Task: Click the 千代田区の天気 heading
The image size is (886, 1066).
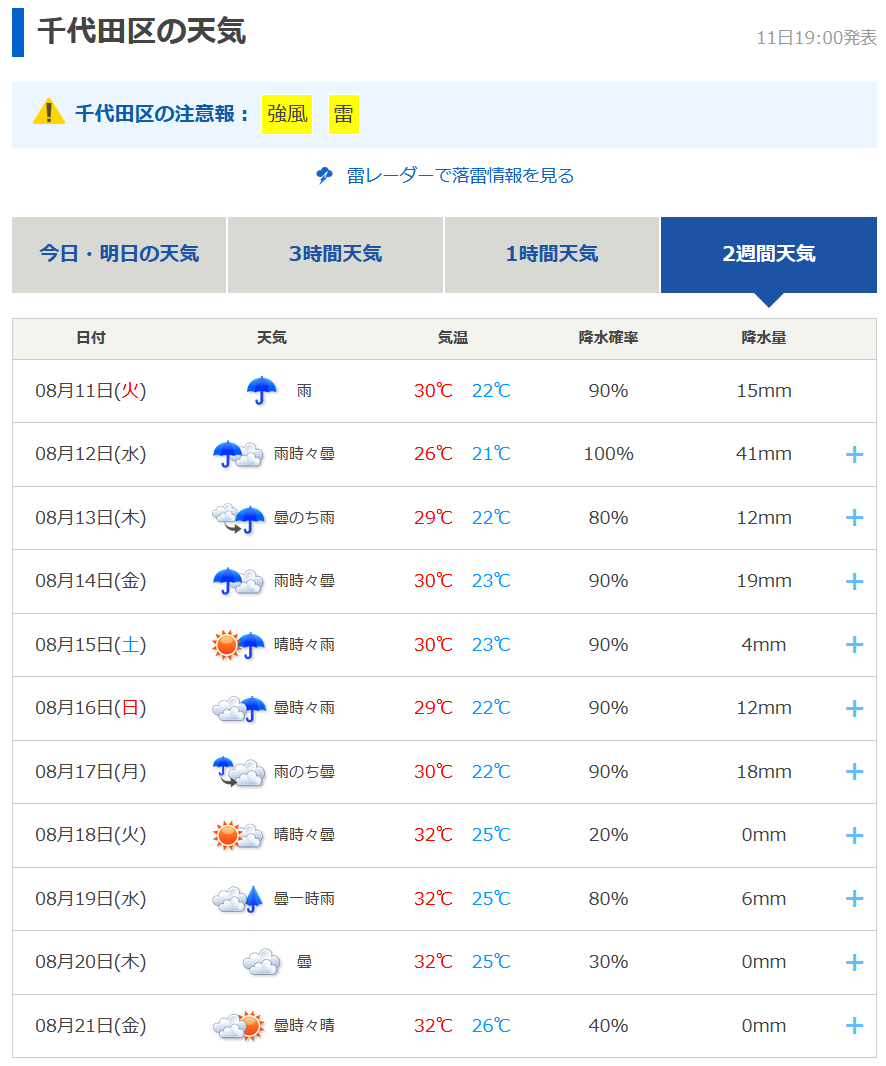Action: pos(141,31)
